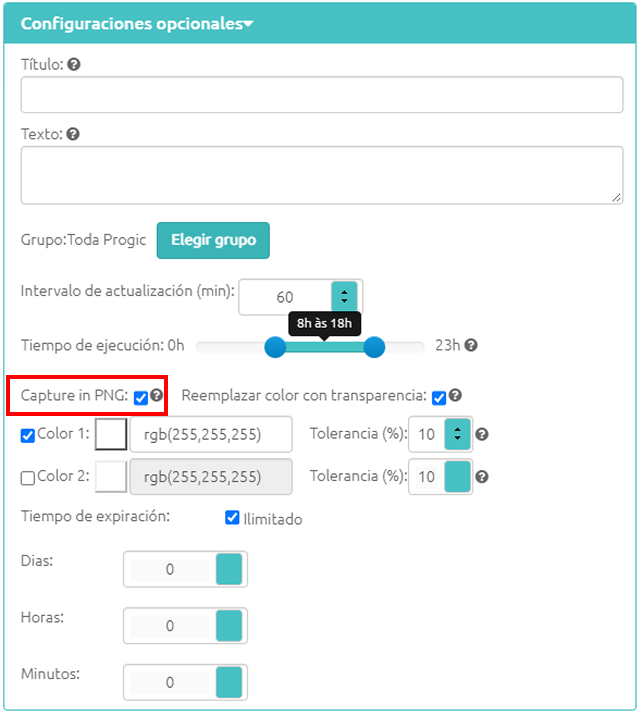Select the left handle of execution time slider
This screenshot has height=716, width=642.
click(275, 347)
